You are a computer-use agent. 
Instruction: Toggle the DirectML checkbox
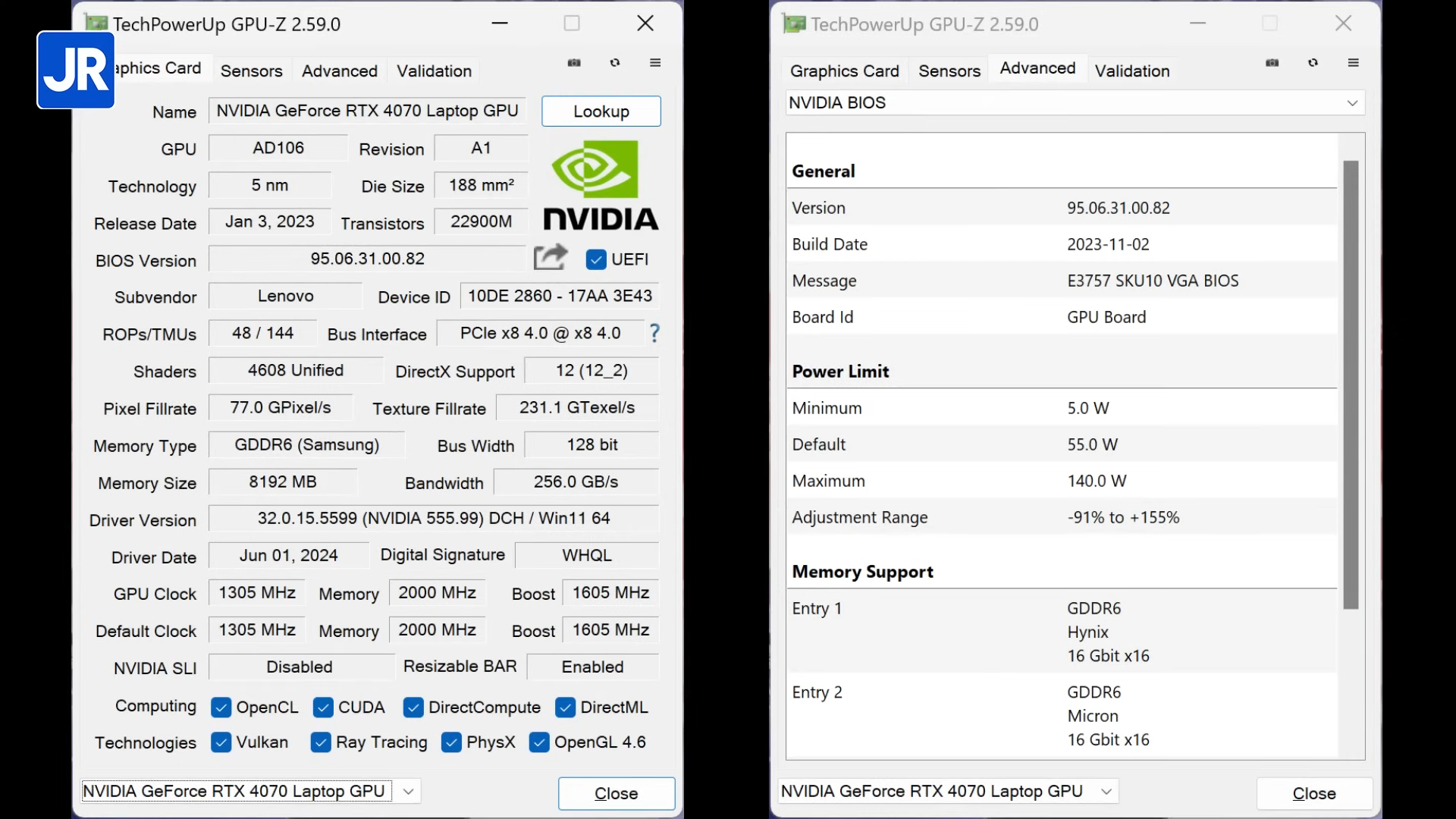[565, 708]
